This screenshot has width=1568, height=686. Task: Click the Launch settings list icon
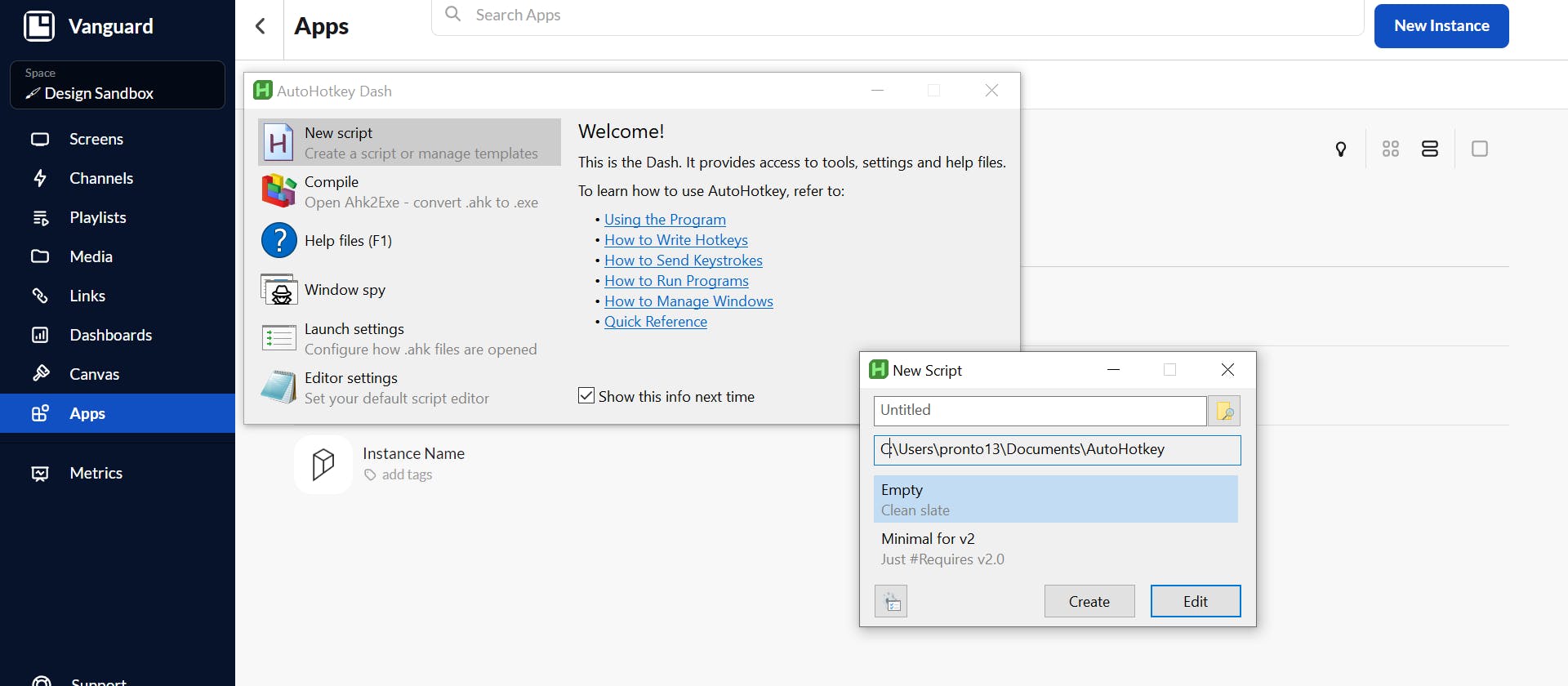tap(278, 337)
